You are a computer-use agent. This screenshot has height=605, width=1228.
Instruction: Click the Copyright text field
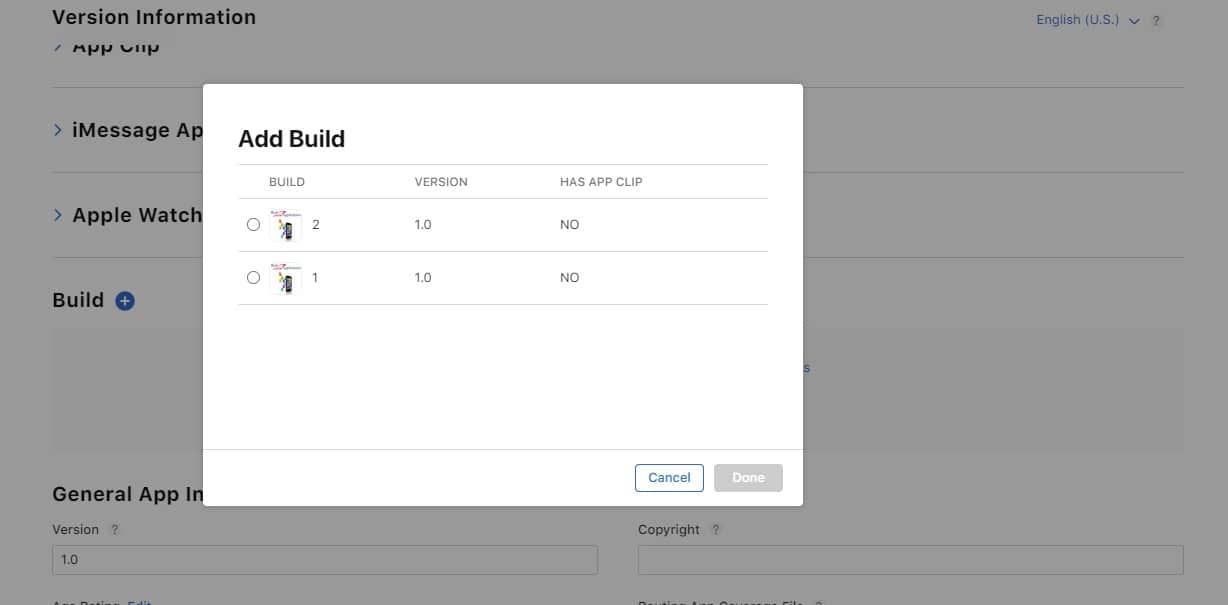910,560
